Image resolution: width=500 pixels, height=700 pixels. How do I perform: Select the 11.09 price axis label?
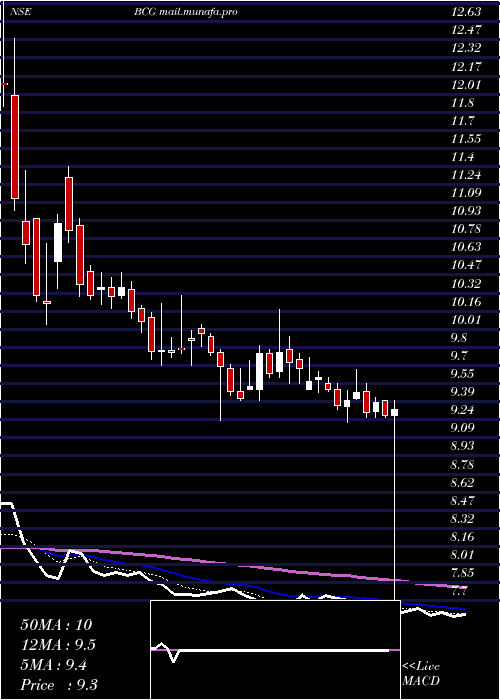tap(467, 193)
